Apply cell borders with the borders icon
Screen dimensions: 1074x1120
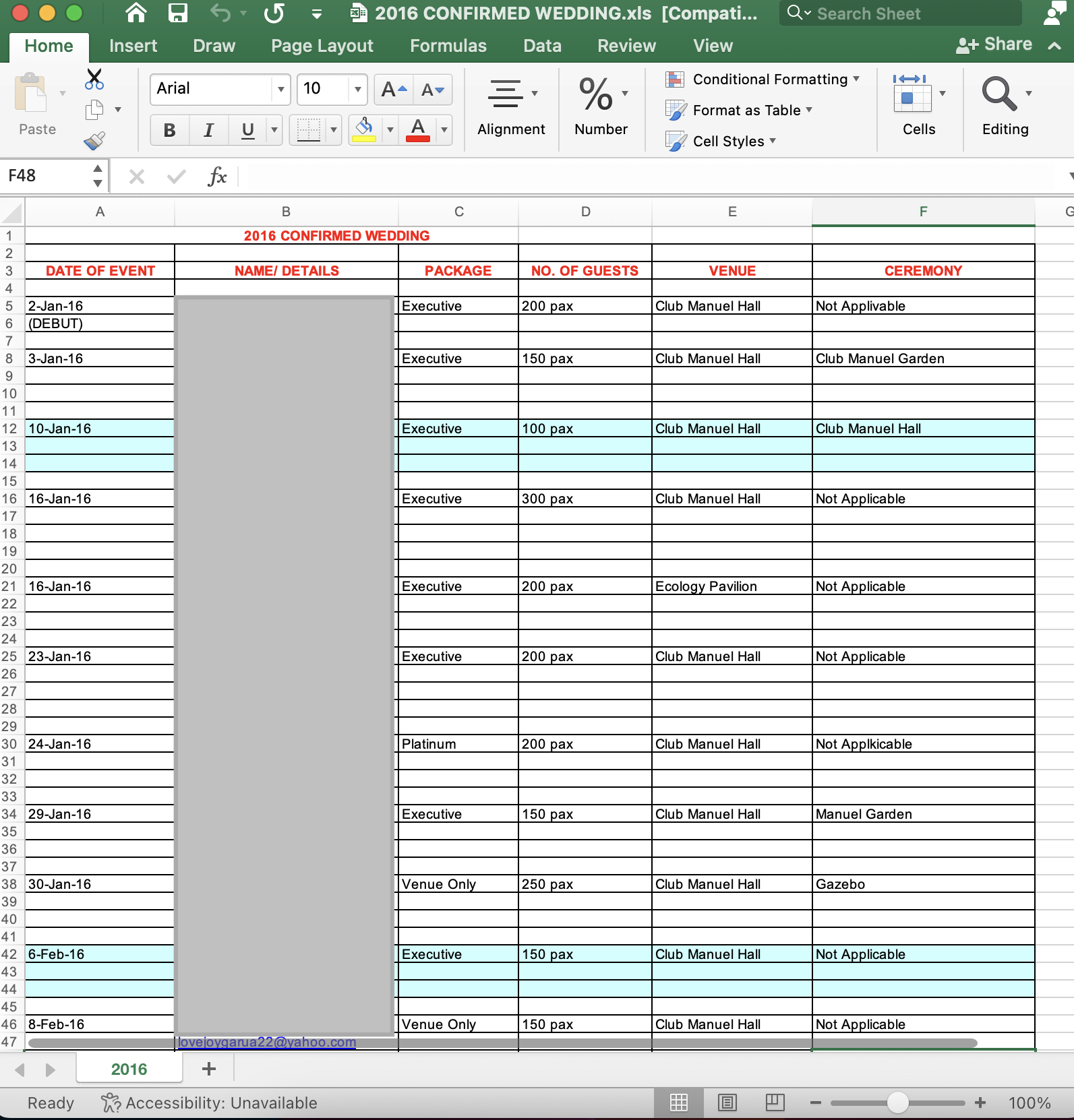click(308, 130)
